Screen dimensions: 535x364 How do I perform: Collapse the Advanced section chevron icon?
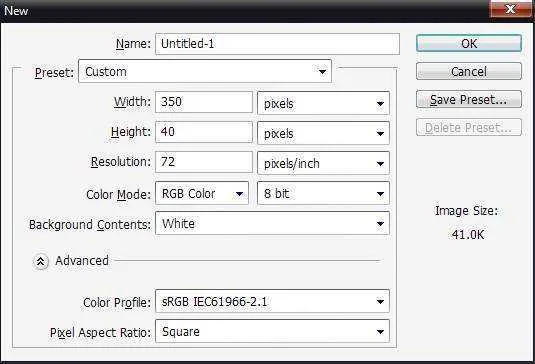coord(41,262)
